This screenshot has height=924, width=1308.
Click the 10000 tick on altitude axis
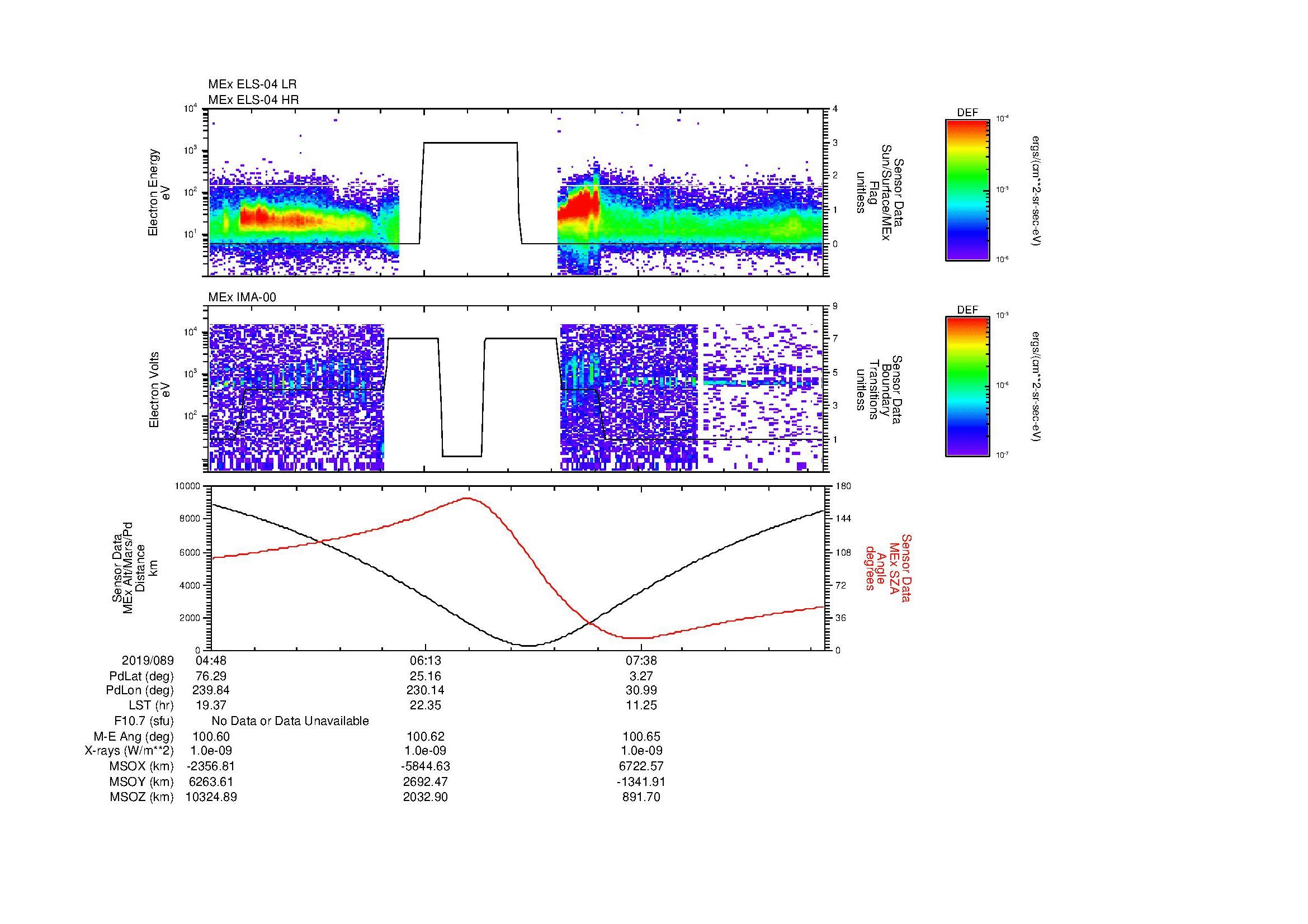(x=188, y=486)
